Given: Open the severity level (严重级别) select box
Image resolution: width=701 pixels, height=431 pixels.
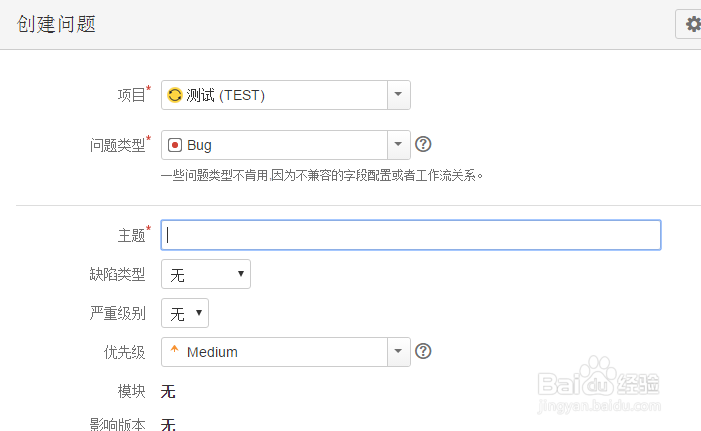Looking at the screenshot, I should pyautogui.click(x=185, y=313).
